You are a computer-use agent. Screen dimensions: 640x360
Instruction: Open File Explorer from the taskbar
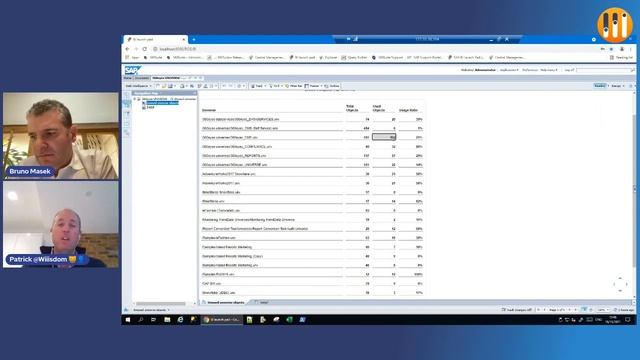167,320
